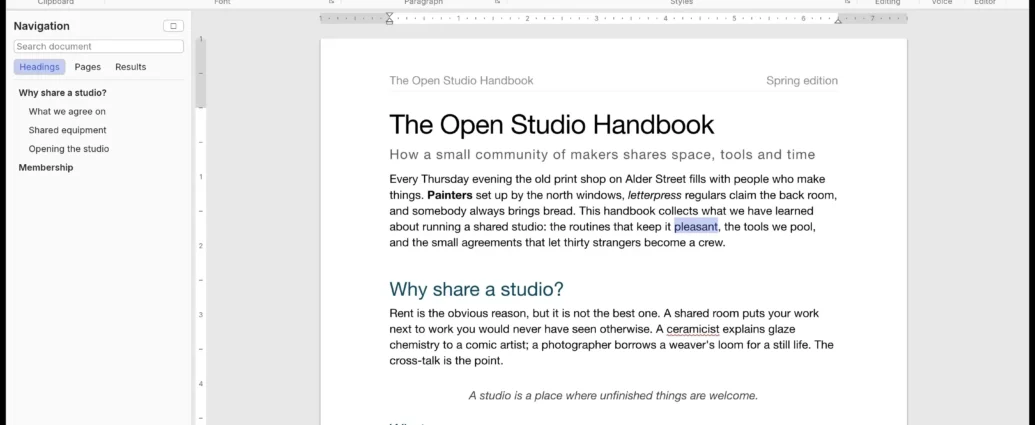Click the left indent marker on ruler
Image resolution: width=1035 pixels, height=425 pixels.
click(389, 22)
